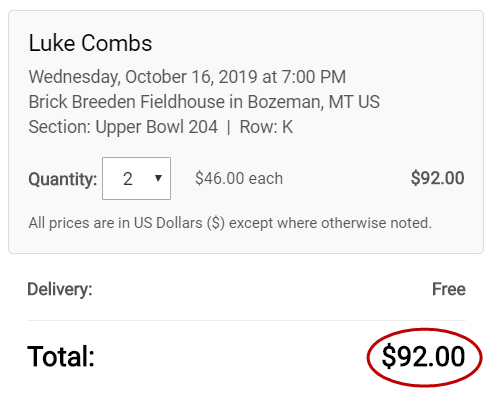Image resolution: width=492 pixels, height=399 pixels.
Task: Click the event date Wednesday, October 16, 2019
Action: click(x=143, y=77)
